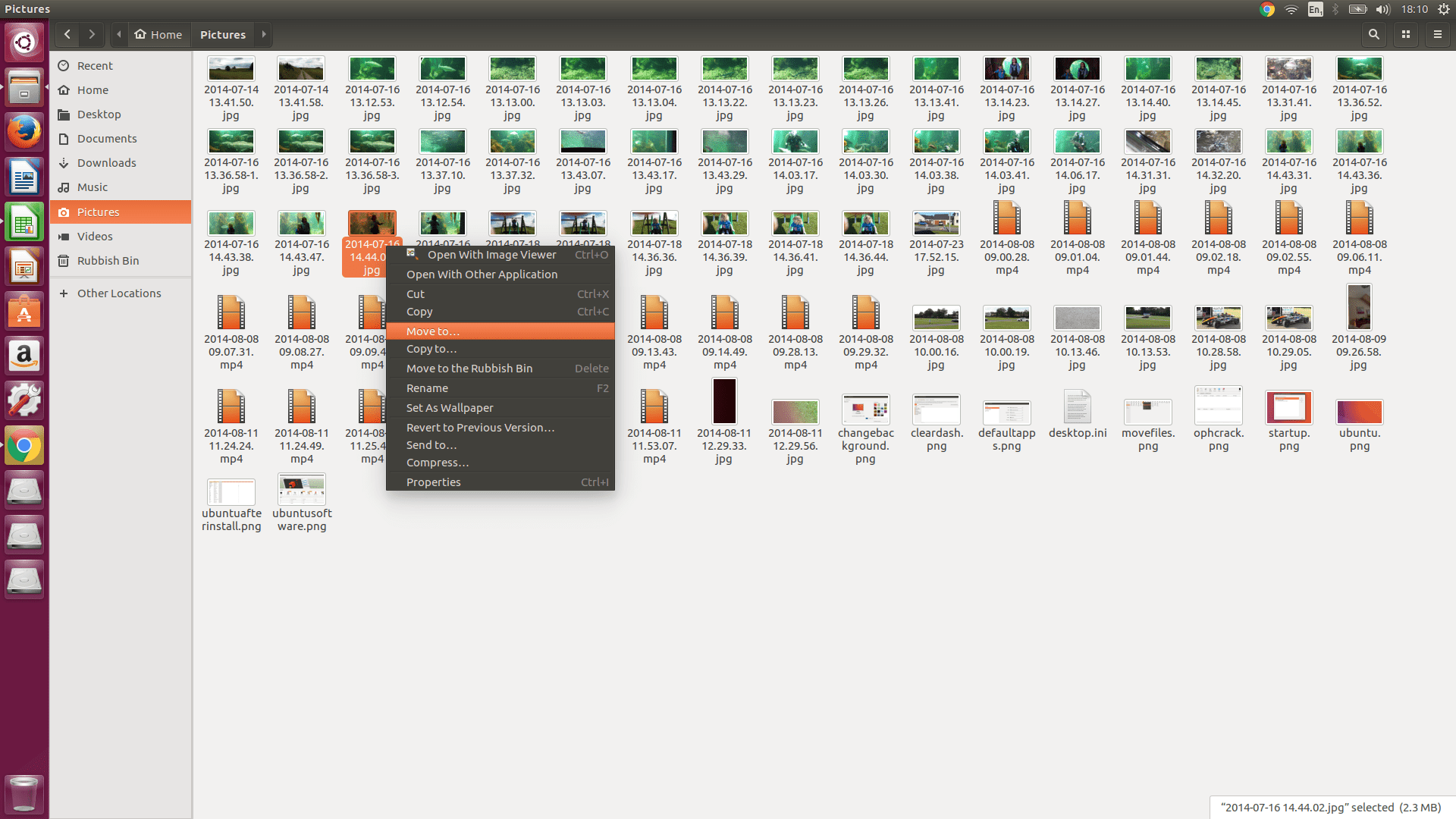The image size is (1456, 819).
Task: Click the back navigation arrow icon
Action: pyautogui.click(x=68, y=34)
